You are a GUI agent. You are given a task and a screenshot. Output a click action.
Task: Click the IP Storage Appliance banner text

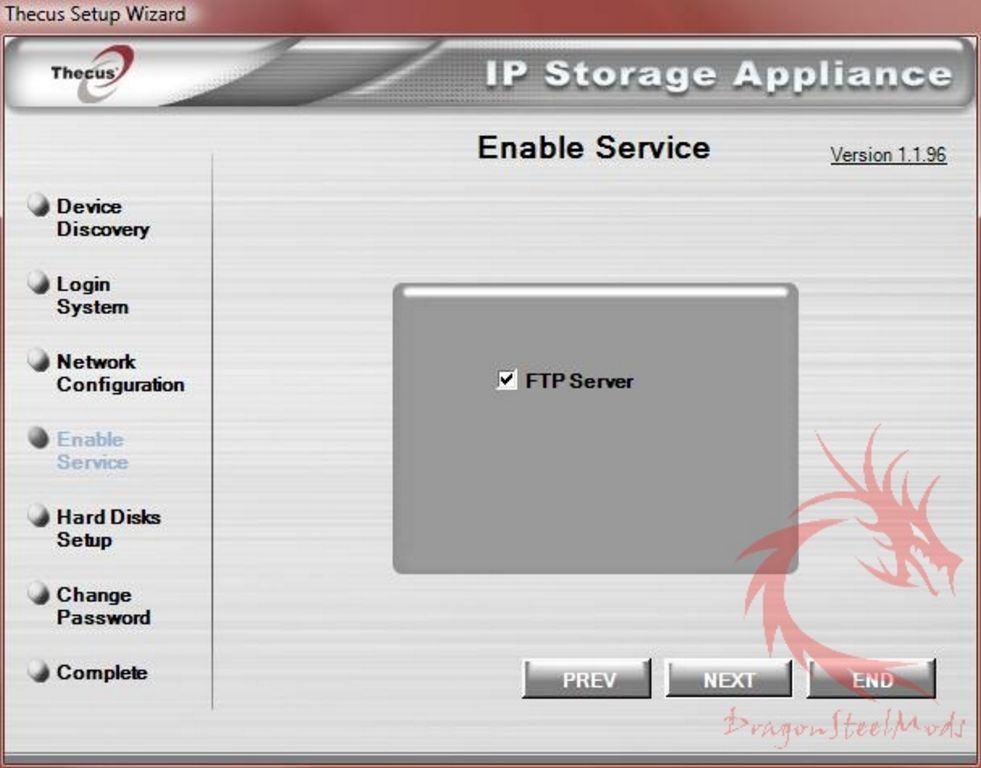click(x=719, y=74)
